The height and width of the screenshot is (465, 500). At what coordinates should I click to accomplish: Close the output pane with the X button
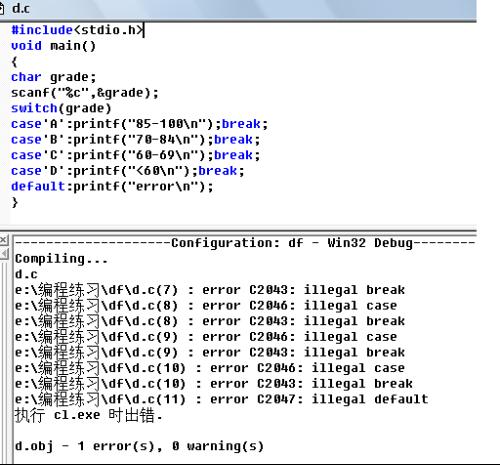click(x=3, y=240)
